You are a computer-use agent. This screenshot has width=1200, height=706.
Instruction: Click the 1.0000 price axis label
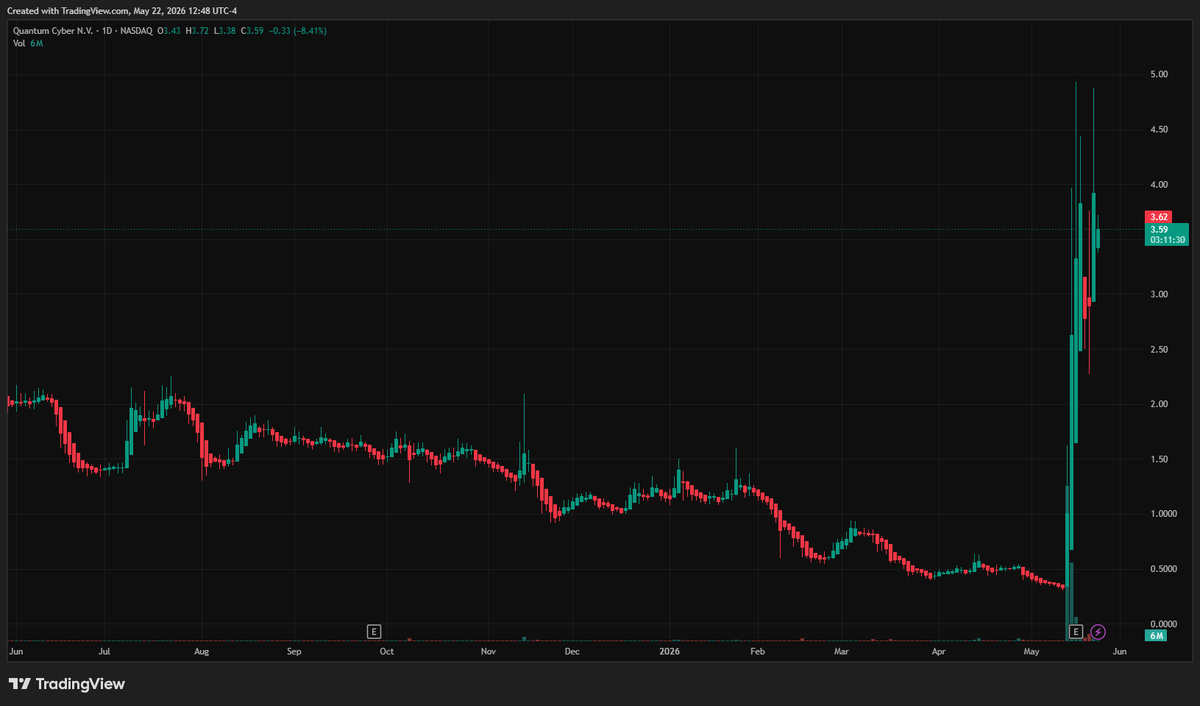pyautogui.click(x=1164, y=514)
